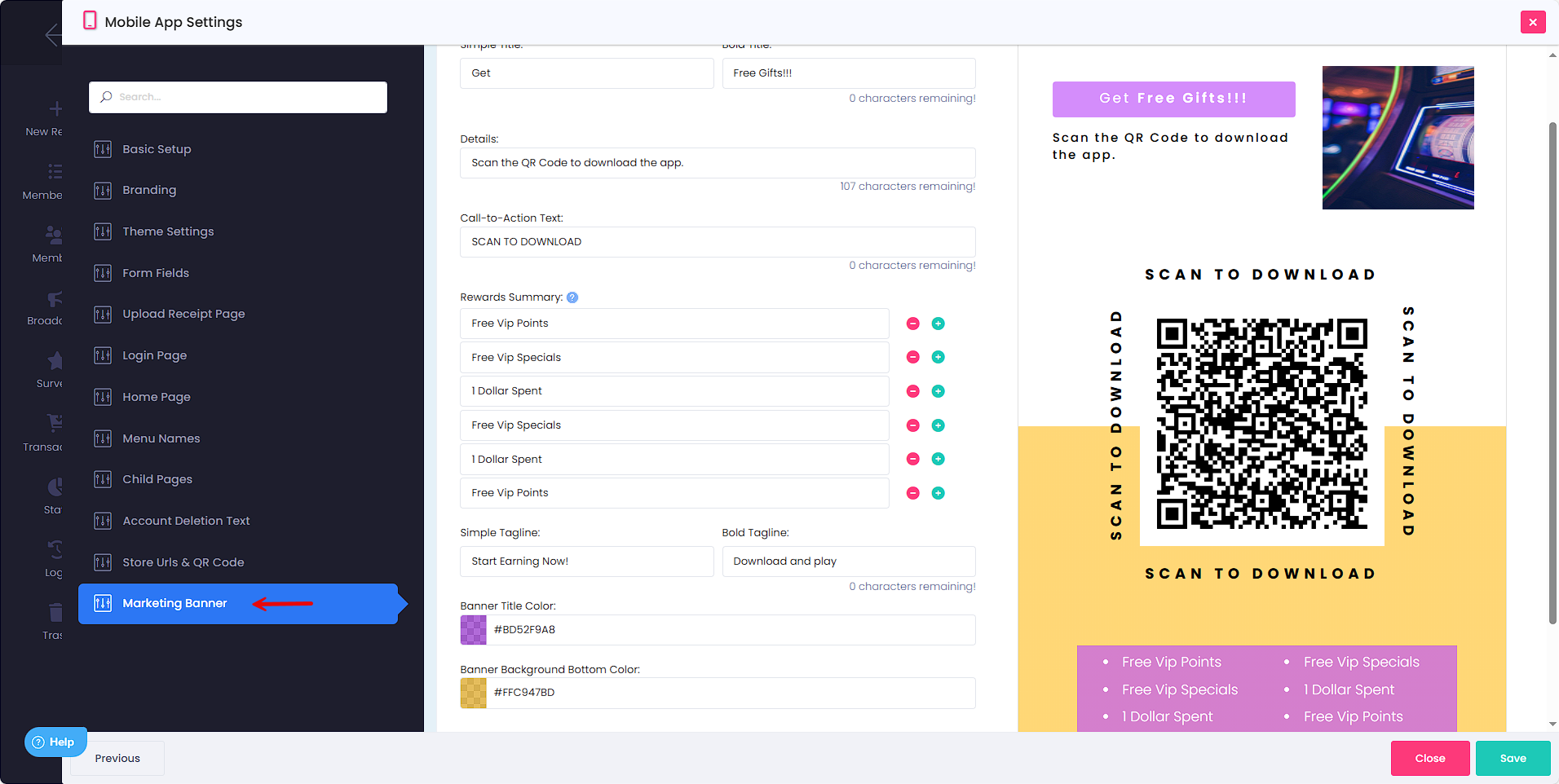Click the QR code in banner preview
1559x784 pixels.
1261,424
